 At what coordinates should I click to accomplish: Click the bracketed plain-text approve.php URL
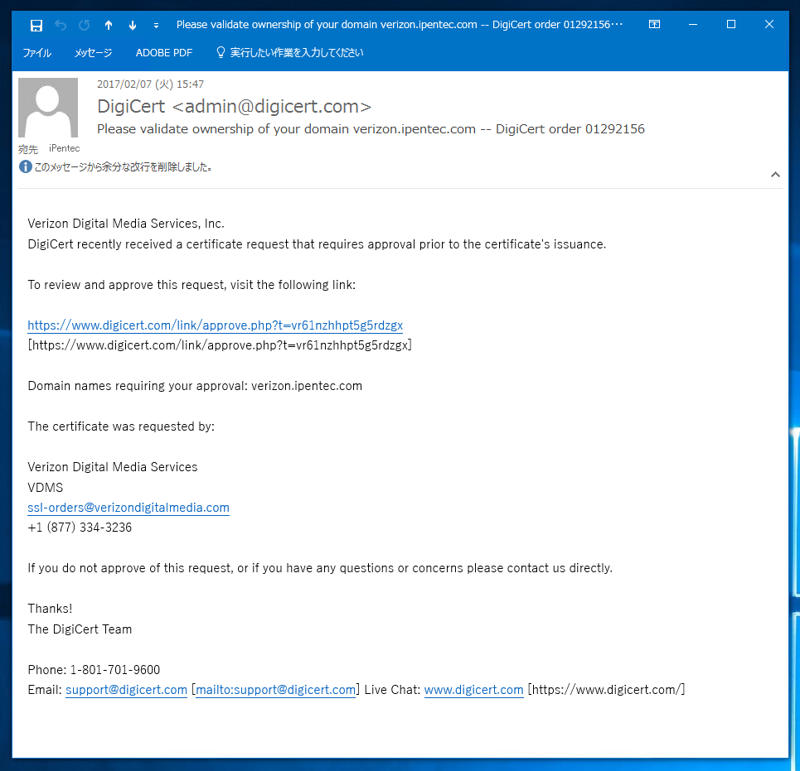coord(220,345)
